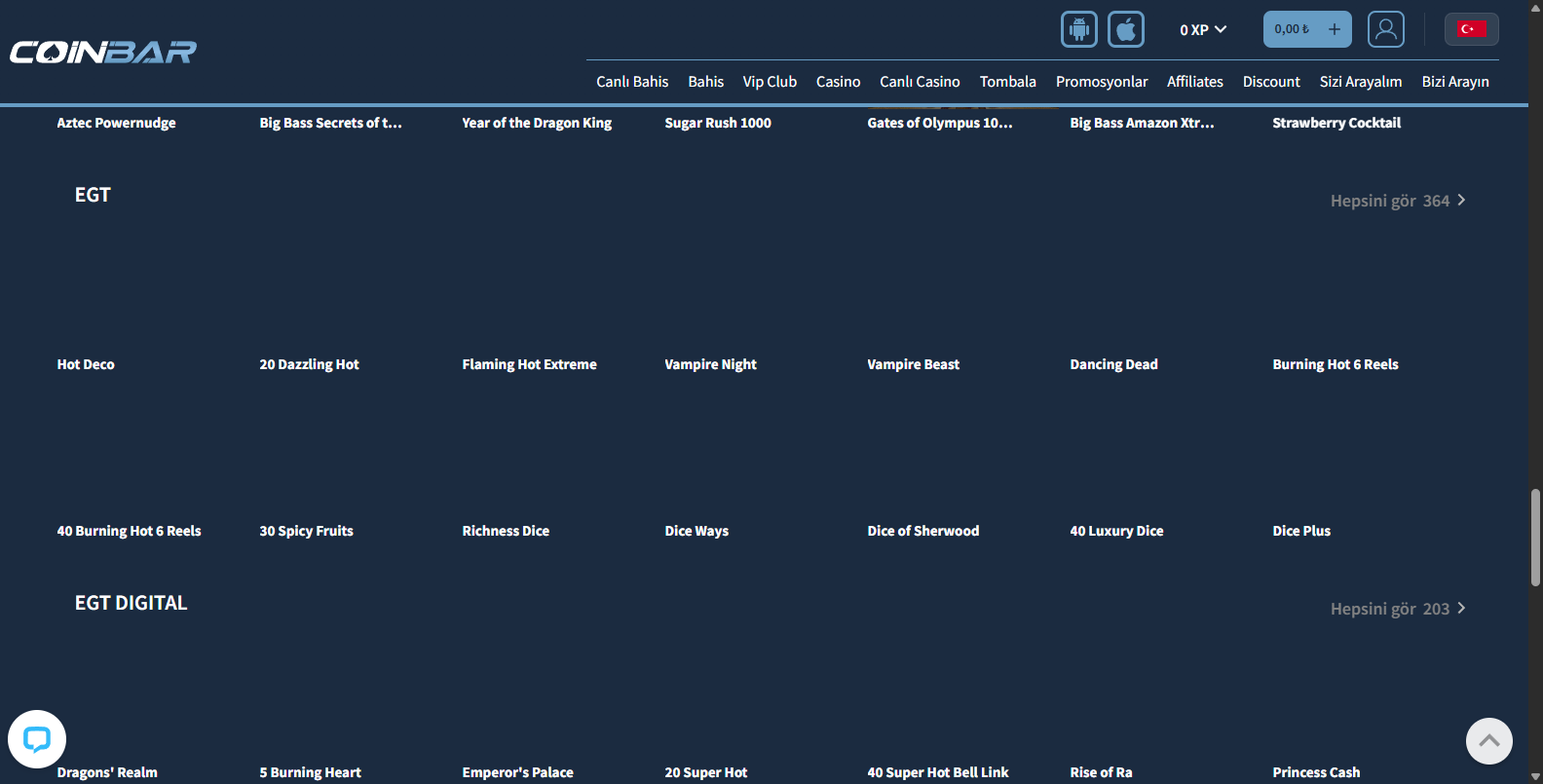Open the Vampire Night game
1543x784 pixels.
pyautogui.click(x=711, y=364)
